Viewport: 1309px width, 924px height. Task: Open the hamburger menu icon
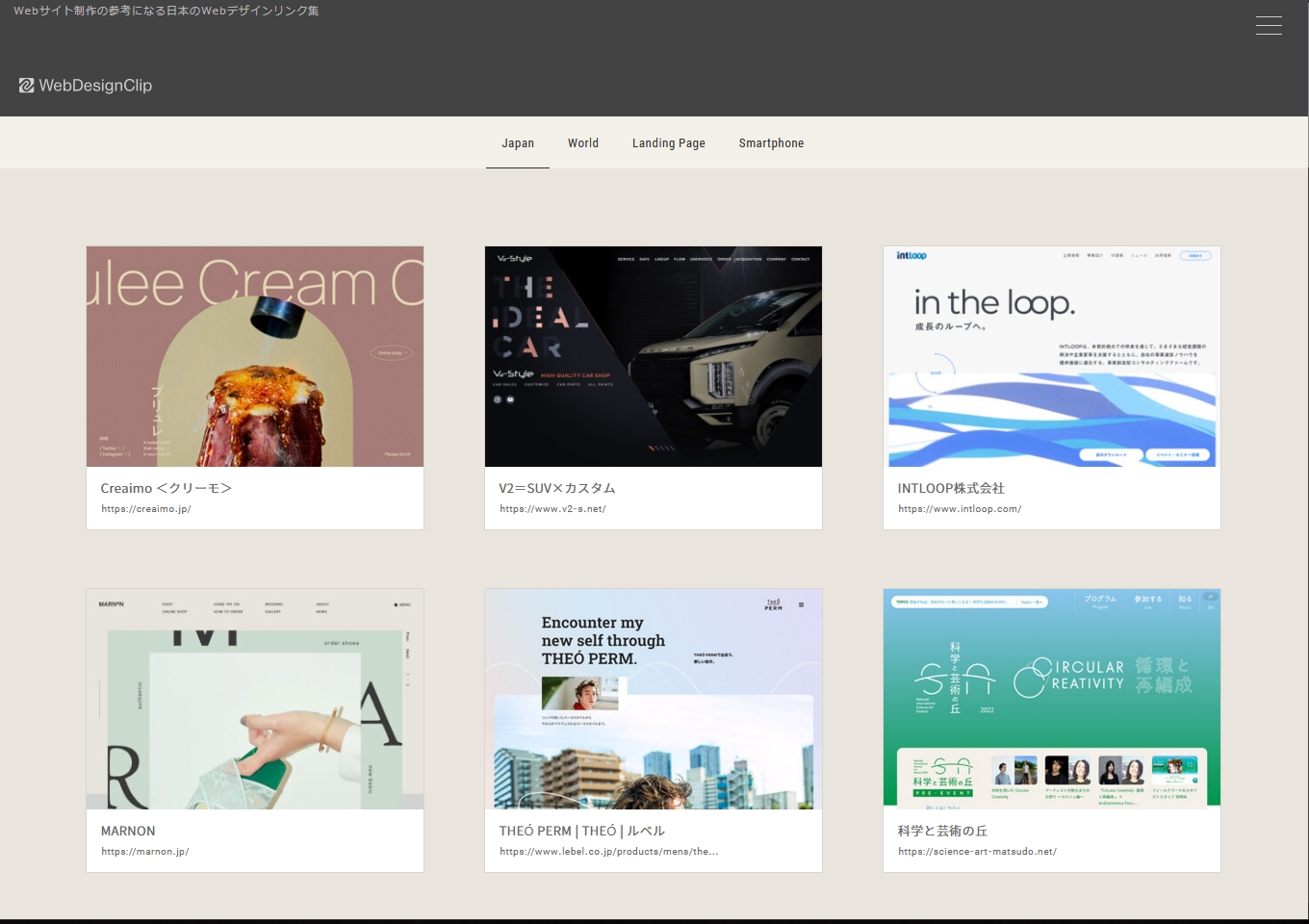click(x=1269, y=26)
